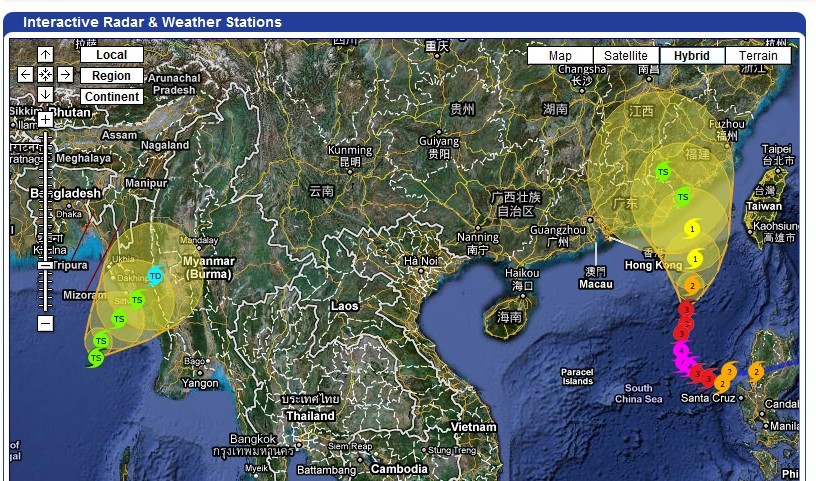
Task: Click the Local zoom preset button
Action: click(x=111, y=54)
